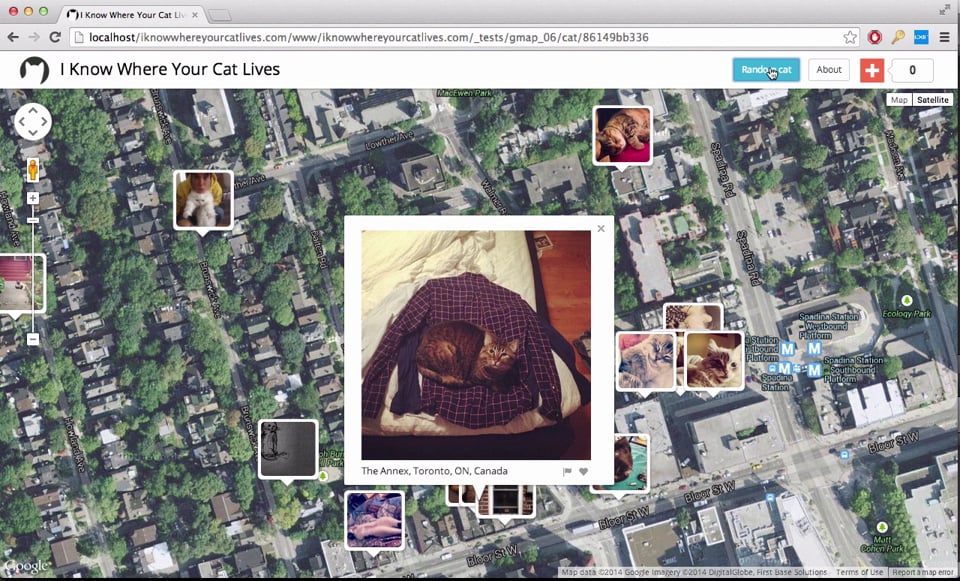
Task: Click the red Opera-style extension icon
Action: pyautogui.click(x=875, y=37)
